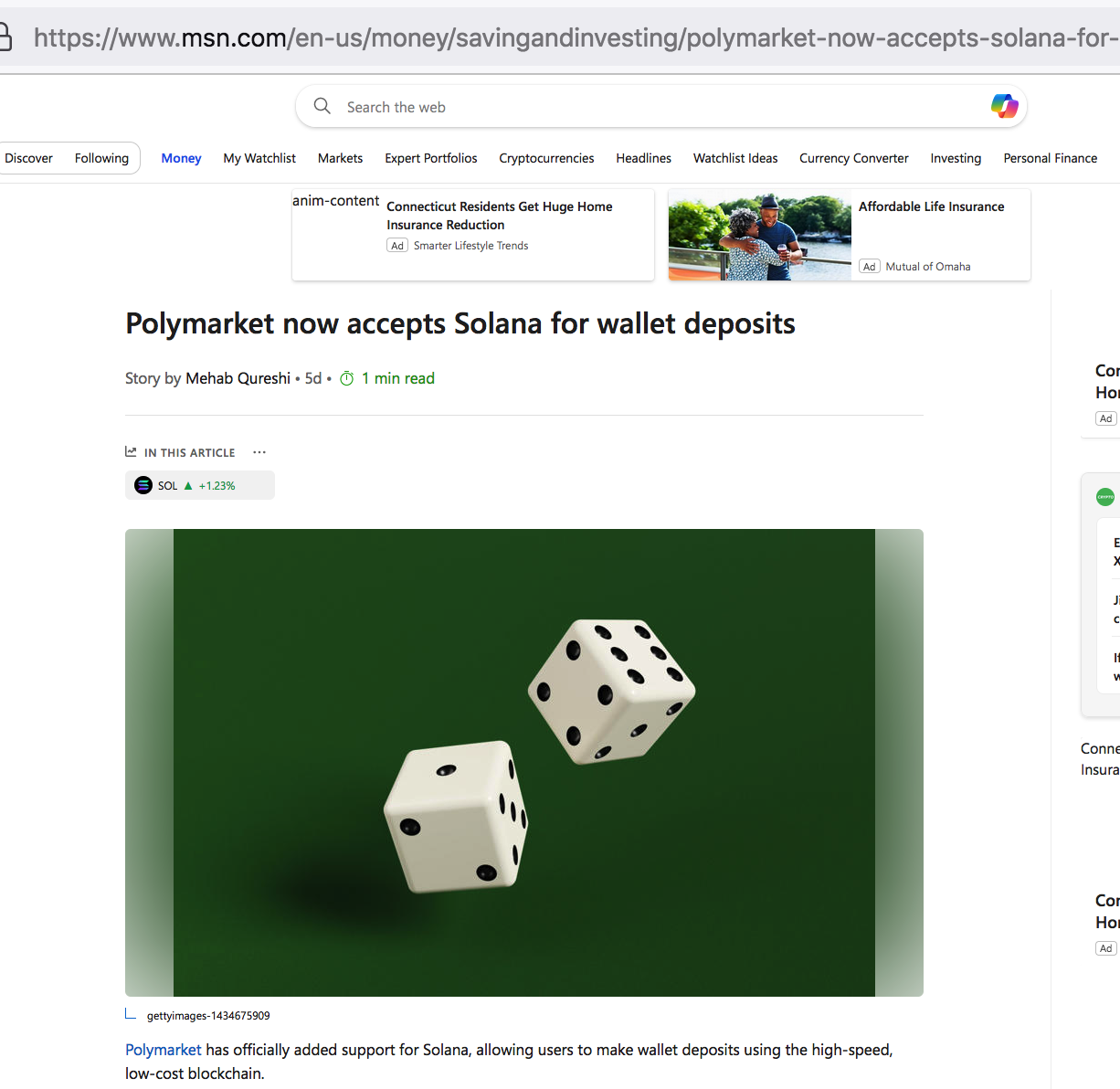Open the Money section
Image resolution: width=1120 pixels, height=1089 pixels.
[181, 158]
